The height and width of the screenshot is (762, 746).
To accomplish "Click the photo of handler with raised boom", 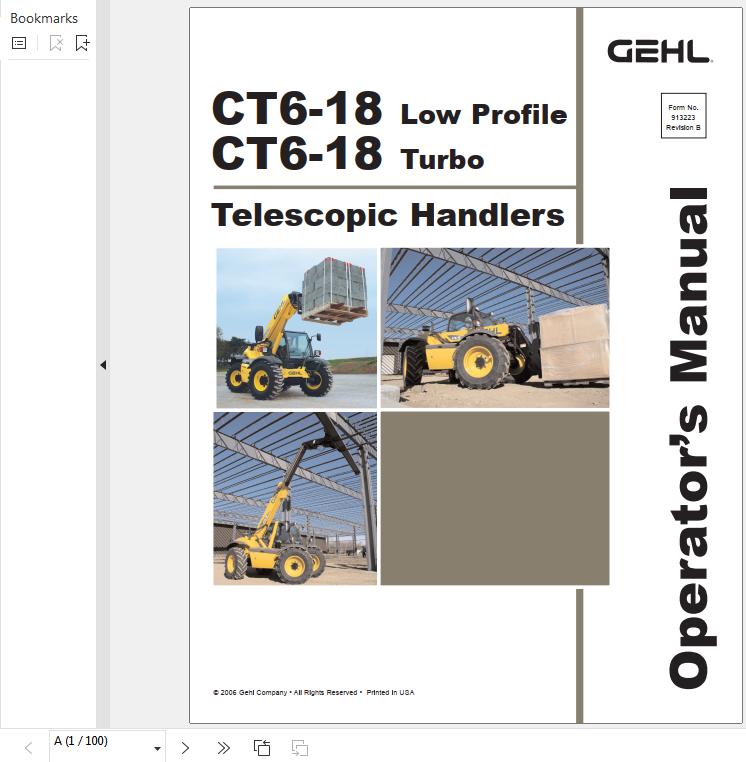I will [x=295, y=499].
